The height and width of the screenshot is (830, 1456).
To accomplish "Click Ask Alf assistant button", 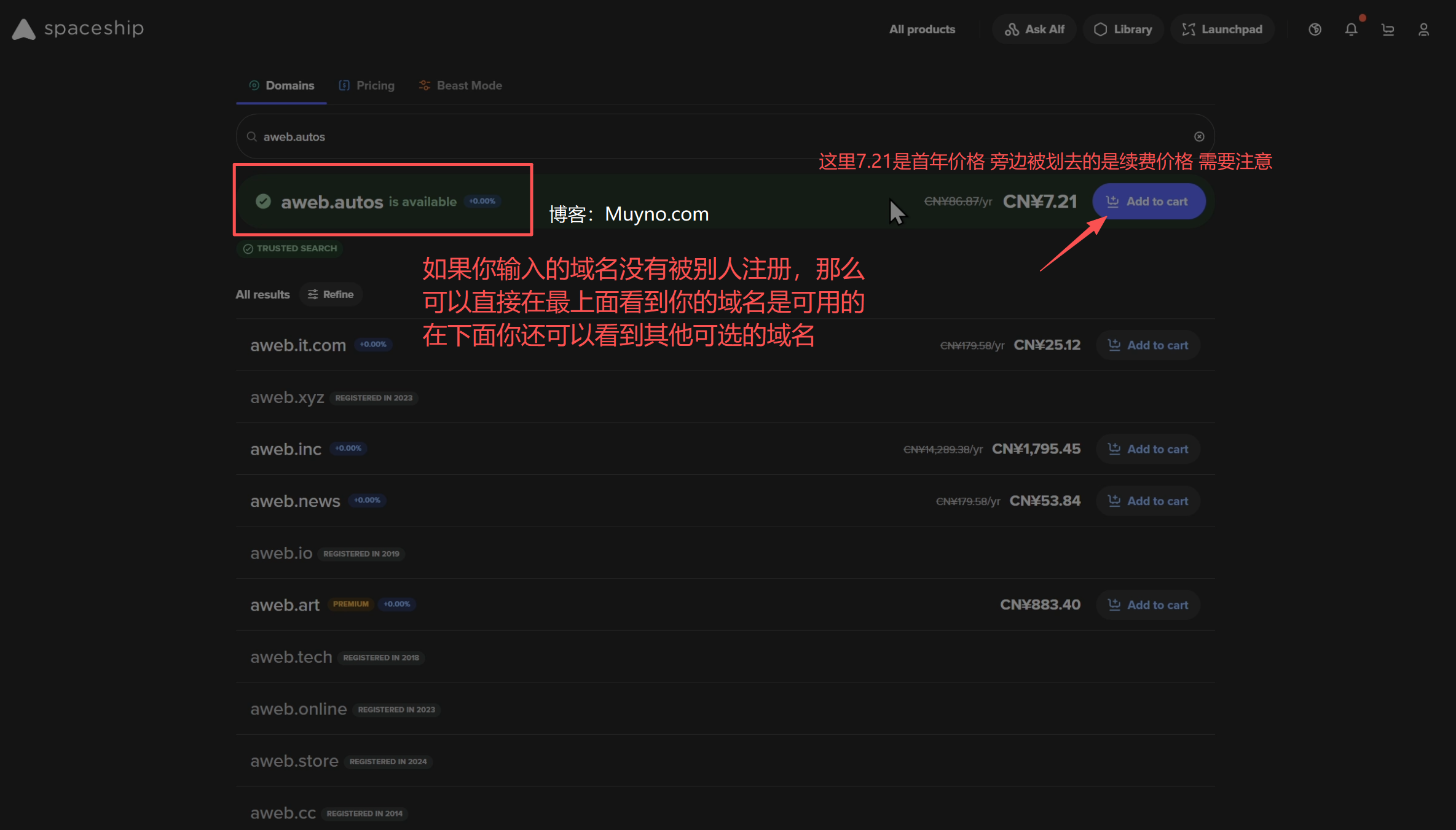I will [x=1034, y=29].
